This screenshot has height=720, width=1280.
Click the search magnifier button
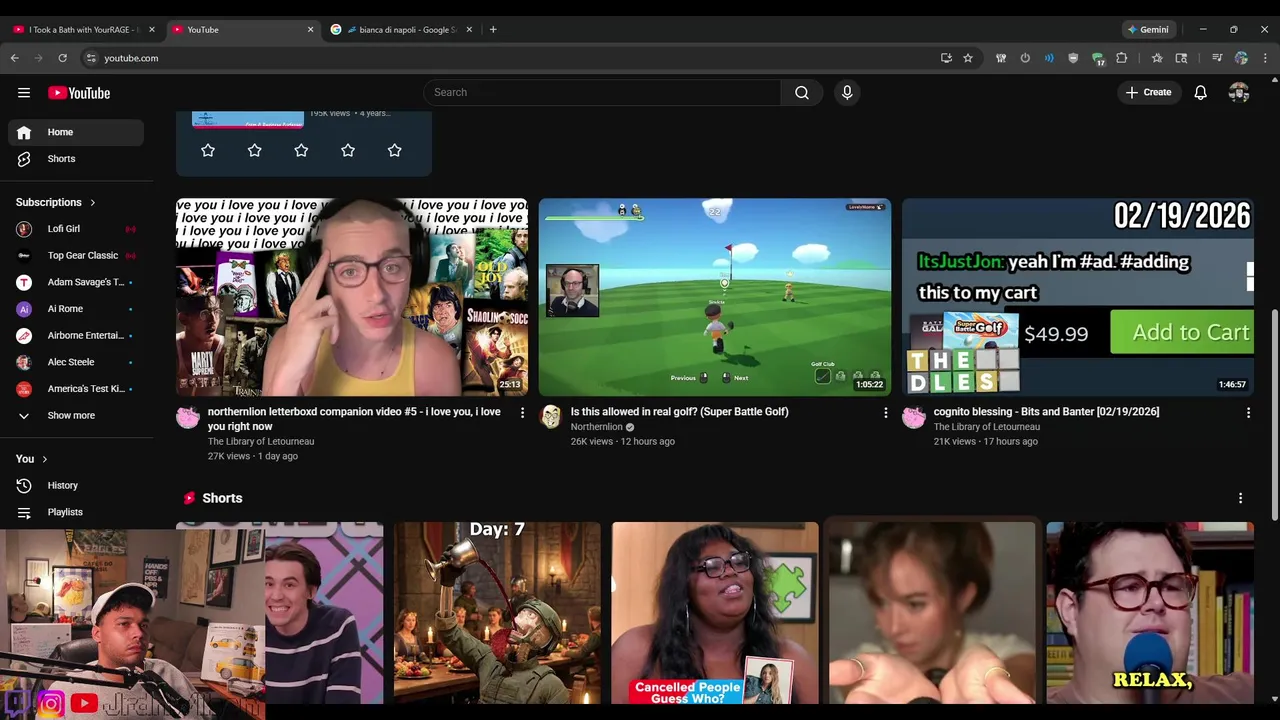coord(802,93)
